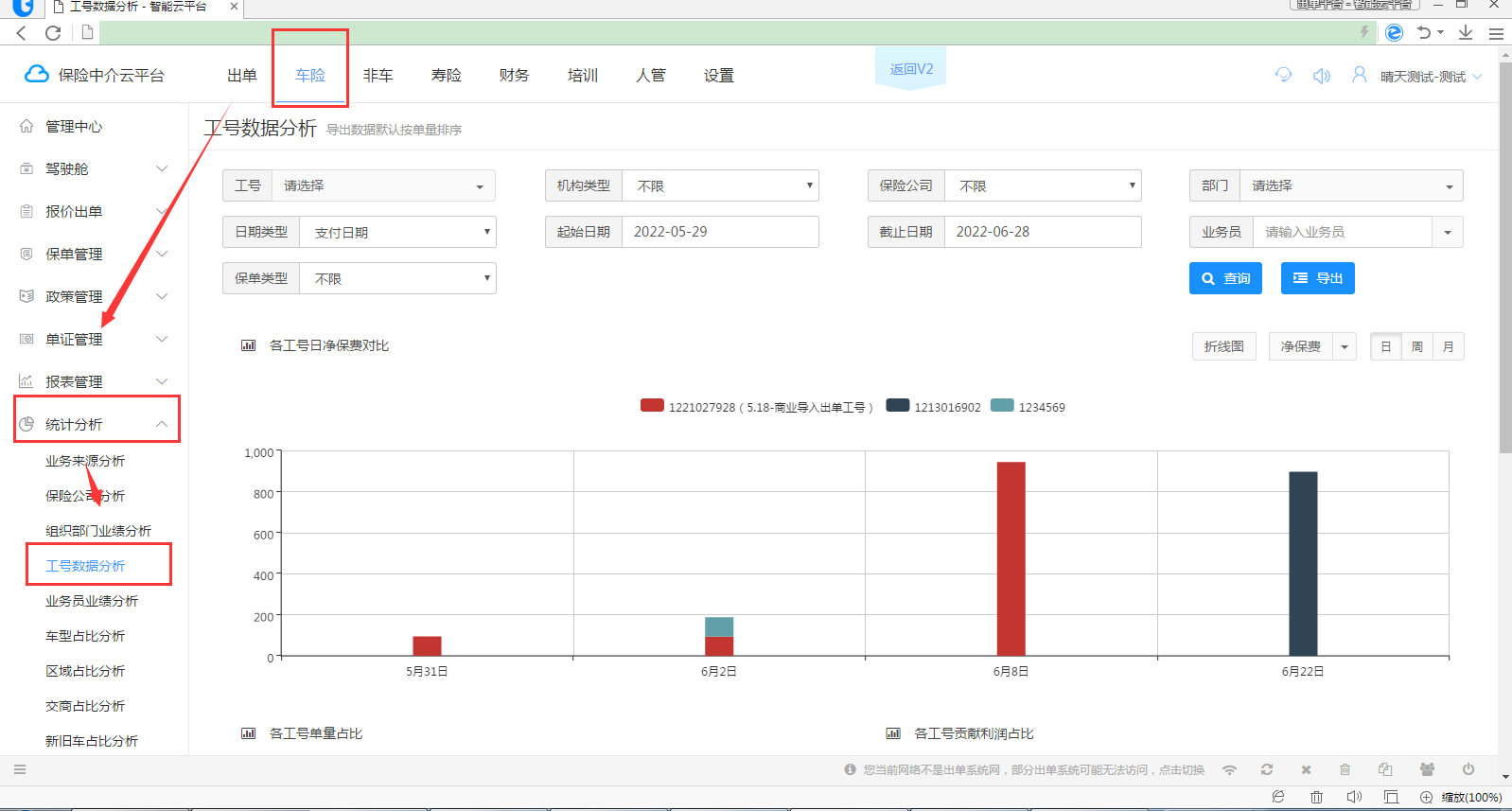Reload the page with the refresh icon
The width and height of the screenshot is (1512, 811).
tap(53, 33)
